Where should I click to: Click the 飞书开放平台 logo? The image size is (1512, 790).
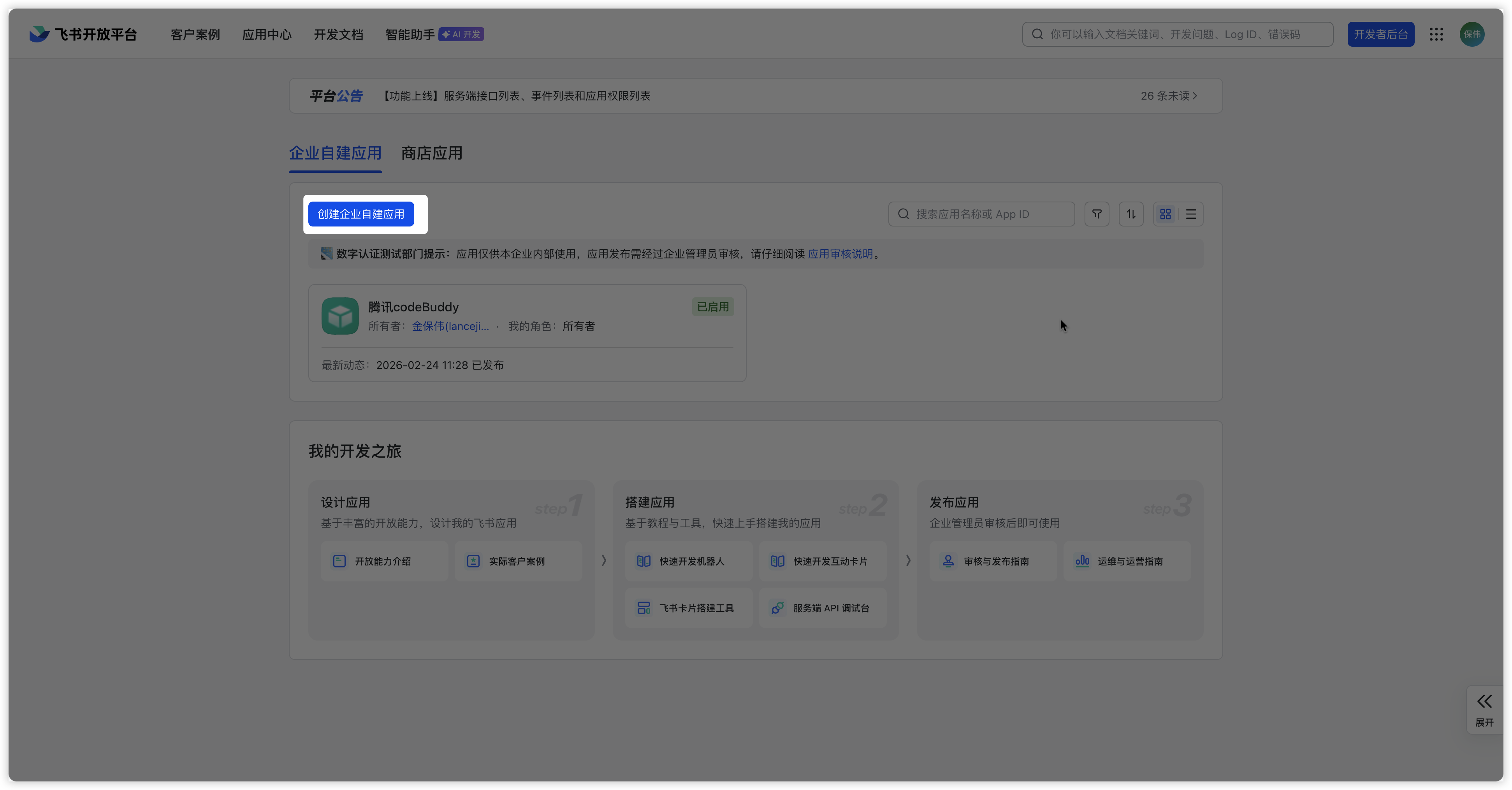tap(83, 35)
